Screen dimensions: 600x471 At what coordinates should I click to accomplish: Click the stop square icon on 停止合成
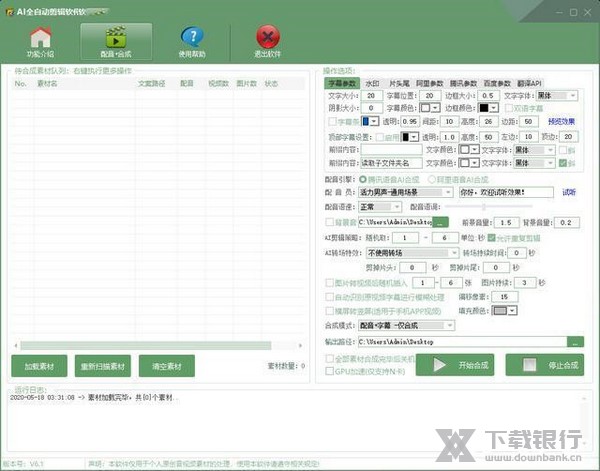coord(530,365)
